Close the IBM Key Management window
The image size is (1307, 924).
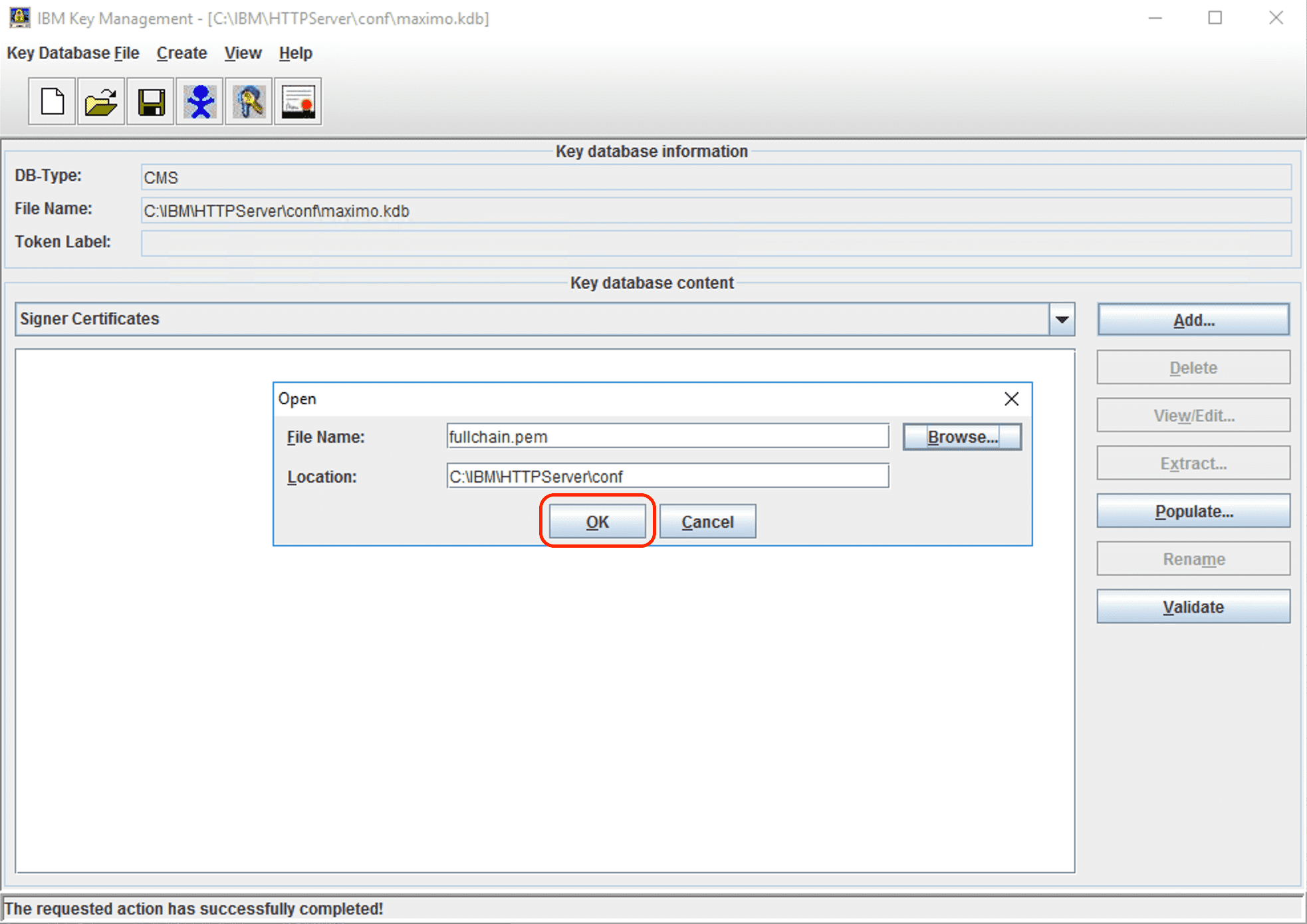(1276, 18)
